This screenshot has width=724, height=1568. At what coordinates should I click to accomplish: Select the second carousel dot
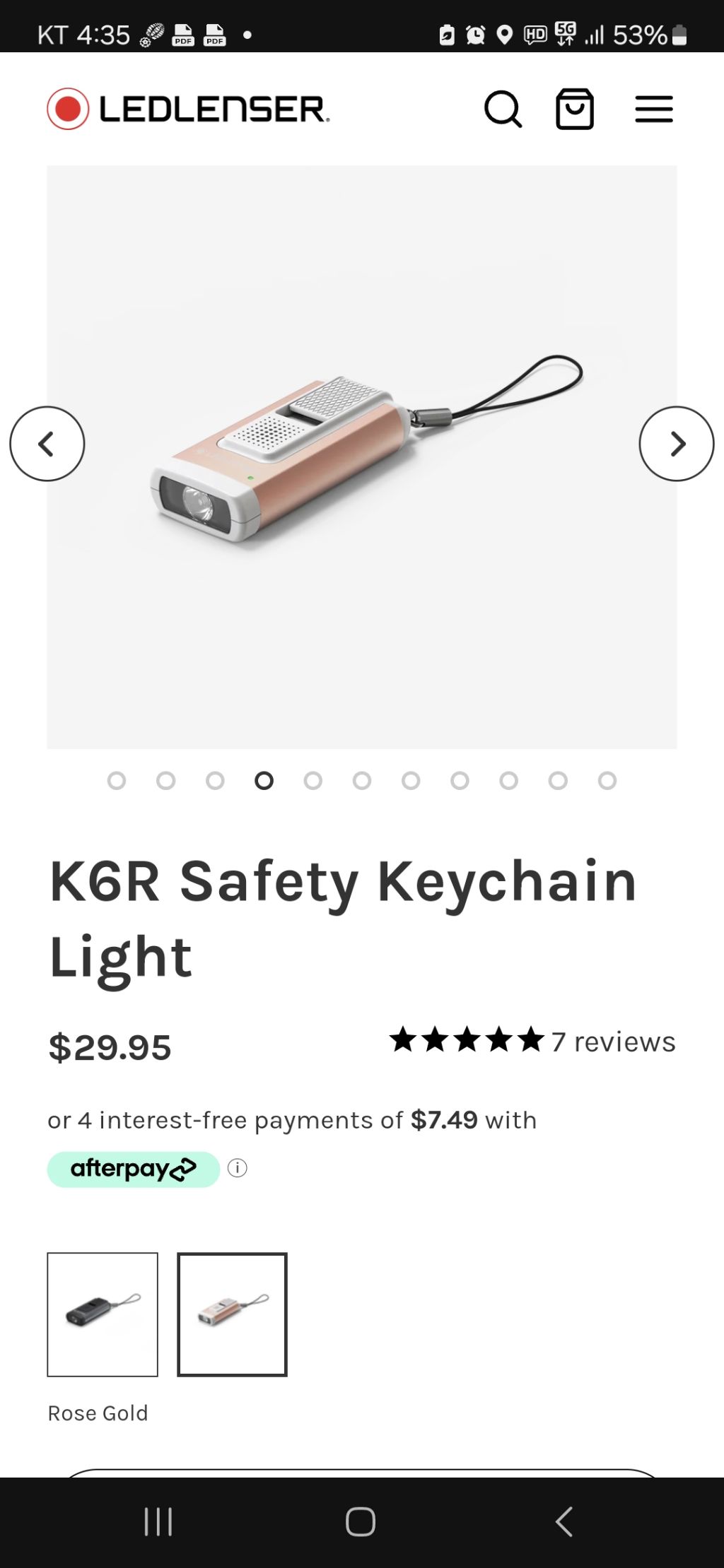(x=166, y=780)
